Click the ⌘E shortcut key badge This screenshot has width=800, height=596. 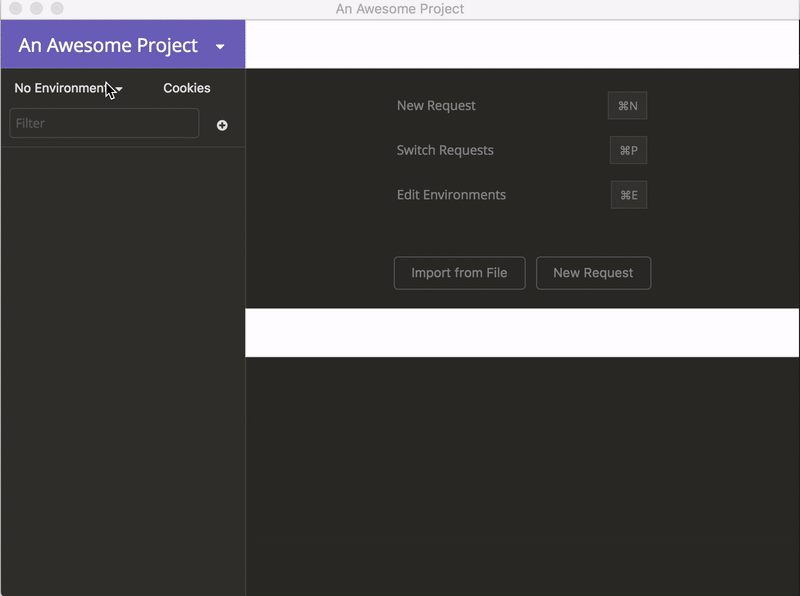point(629,195)
